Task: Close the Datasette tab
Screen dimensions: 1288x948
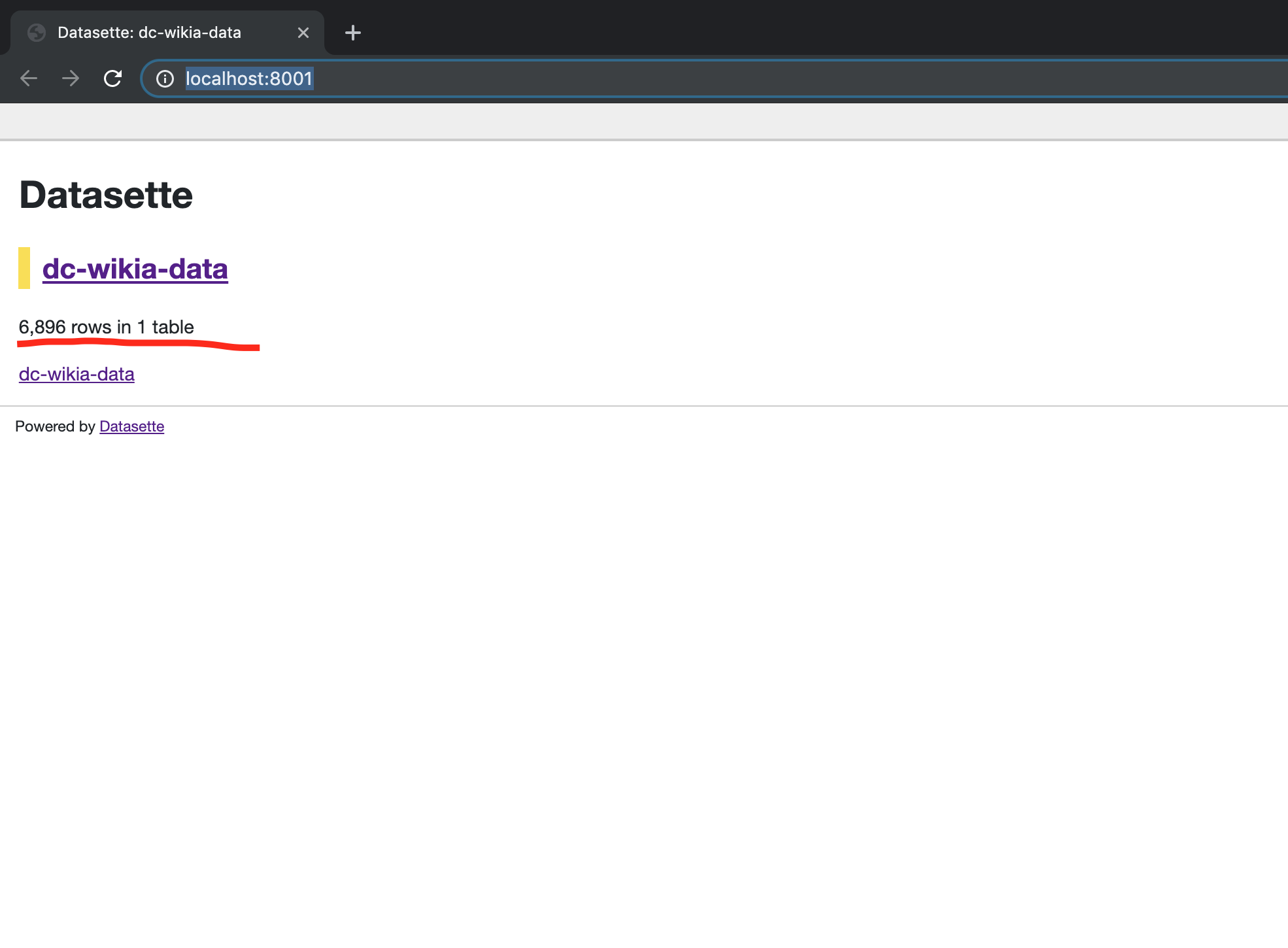Action: point(303,33)
